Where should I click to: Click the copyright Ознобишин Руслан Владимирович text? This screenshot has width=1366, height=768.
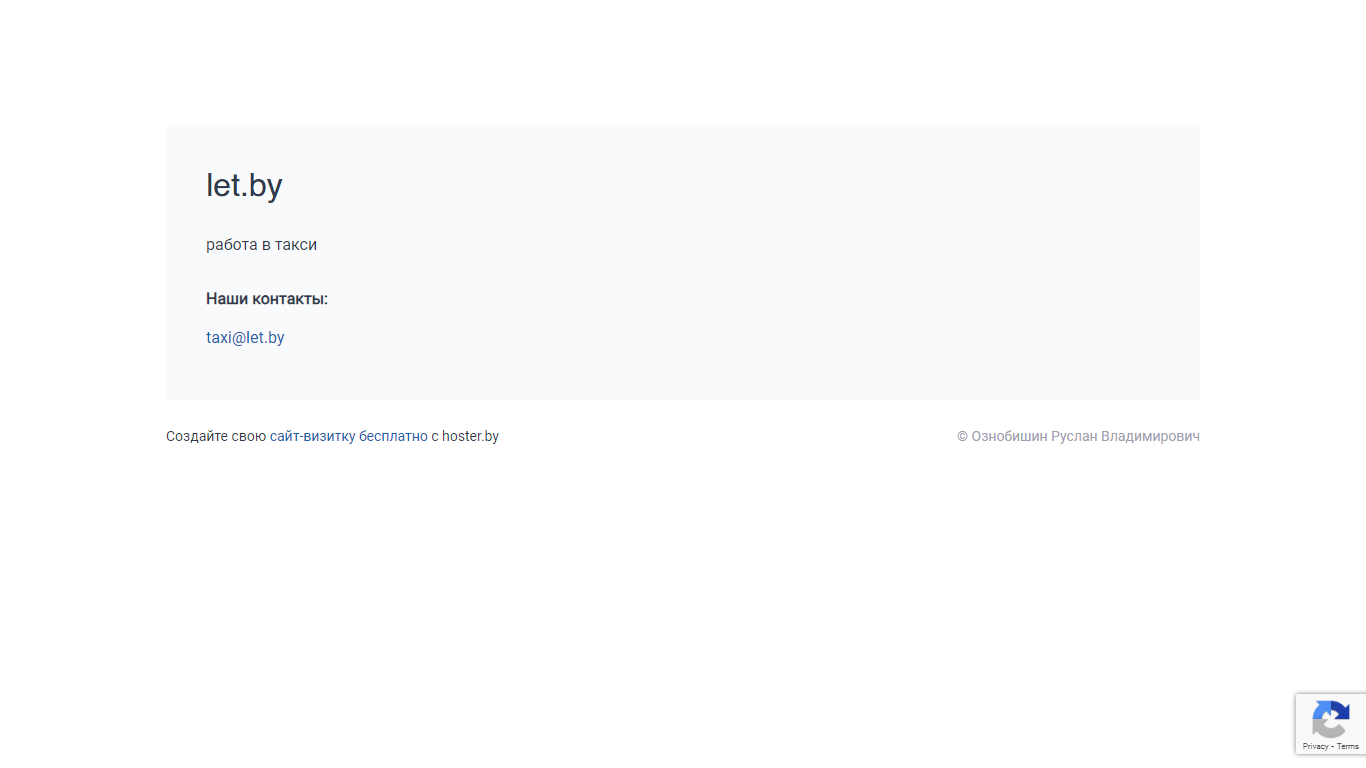point(1078,436)
